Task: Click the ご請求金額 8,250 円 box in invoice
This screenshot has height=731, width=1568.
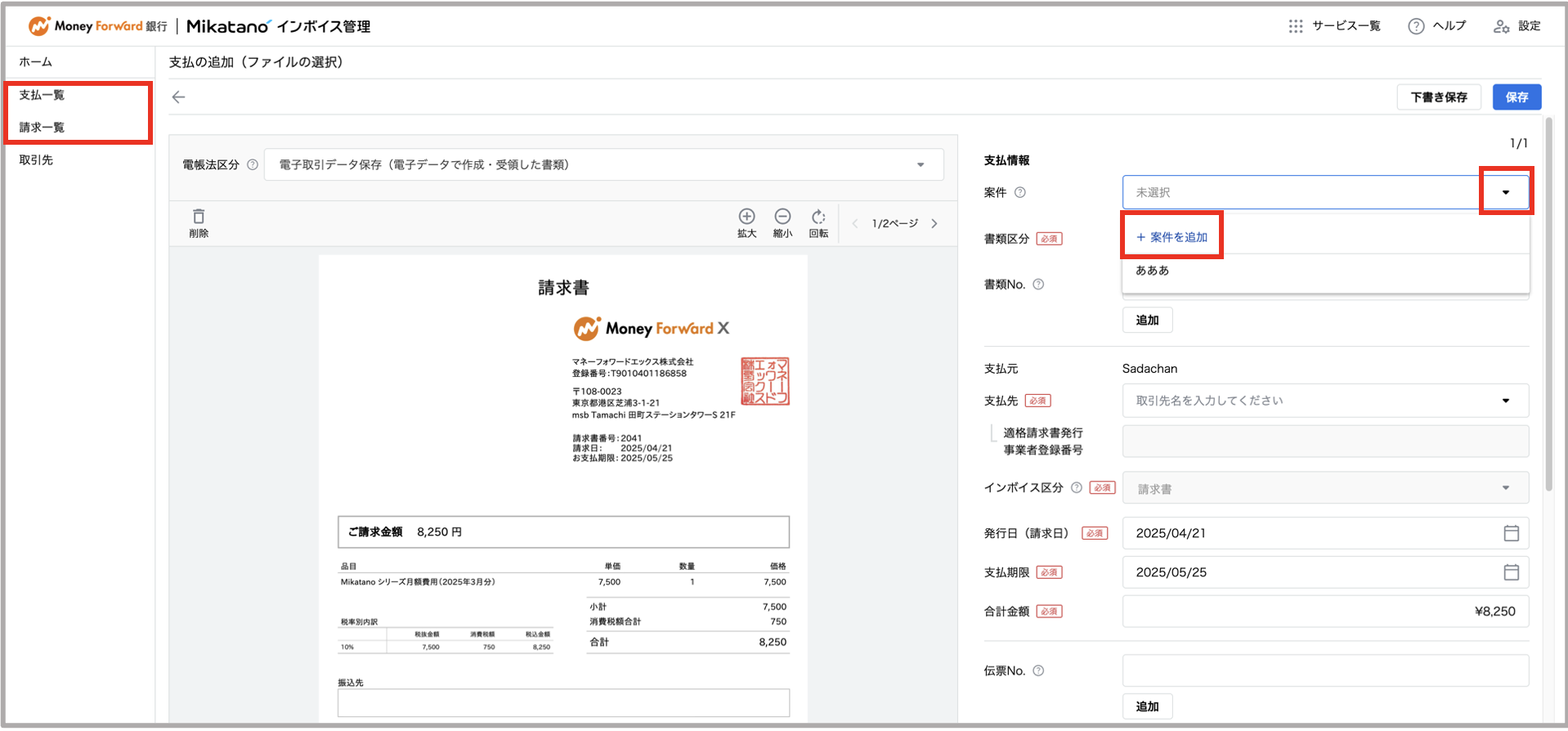Action: [563, 531]
